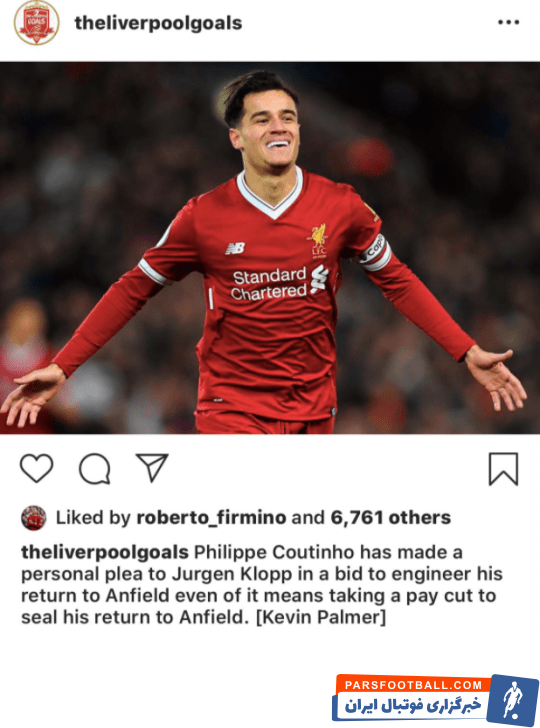Viewport: 540px width, 728px height.
Task: View the list of 6,761 others who liked
Action: coord(390,518)
